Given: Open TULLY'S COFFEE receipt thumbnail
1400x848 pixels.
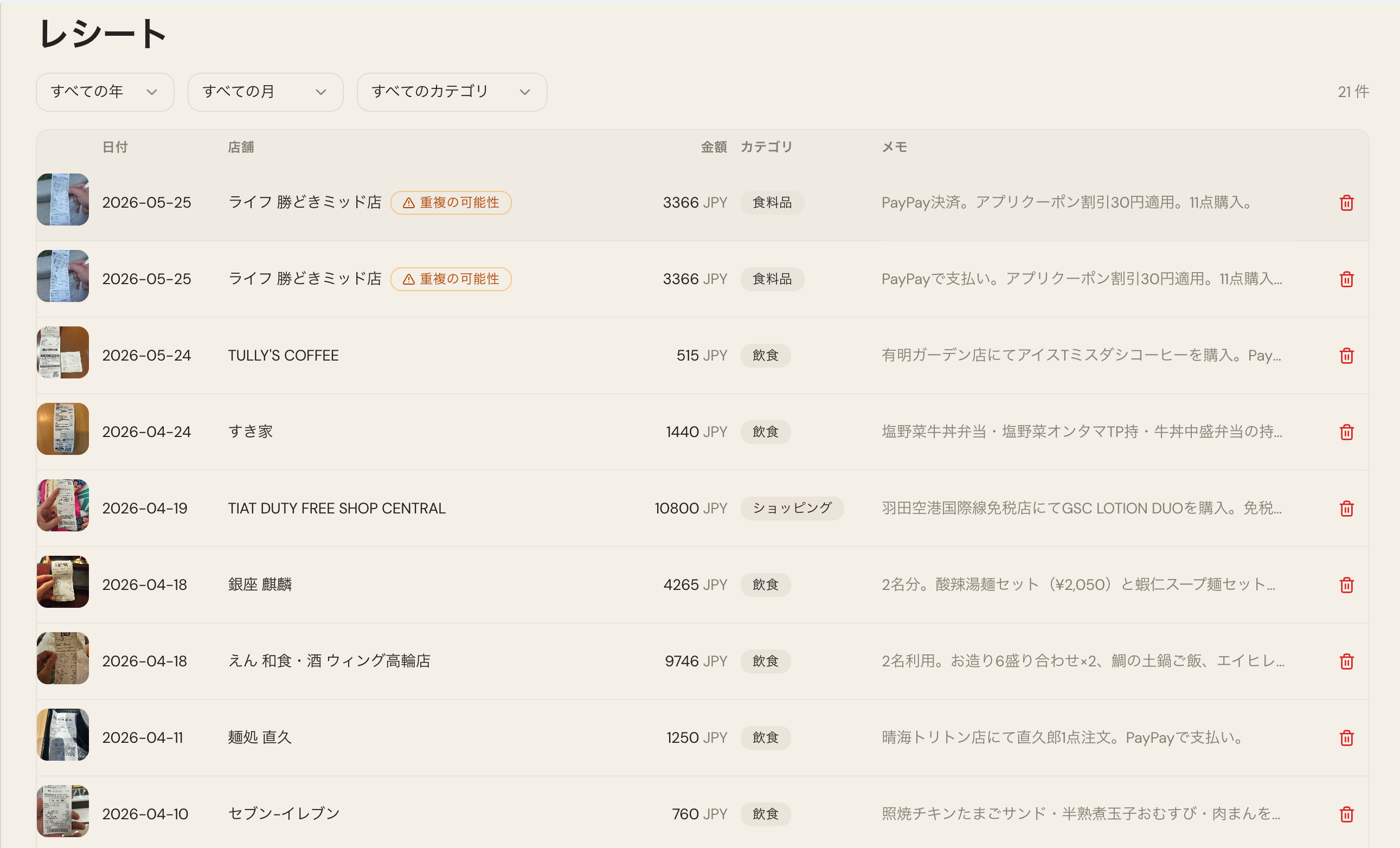Looking at the screenshot, I should pyautogui.click(x=63, y=352).
